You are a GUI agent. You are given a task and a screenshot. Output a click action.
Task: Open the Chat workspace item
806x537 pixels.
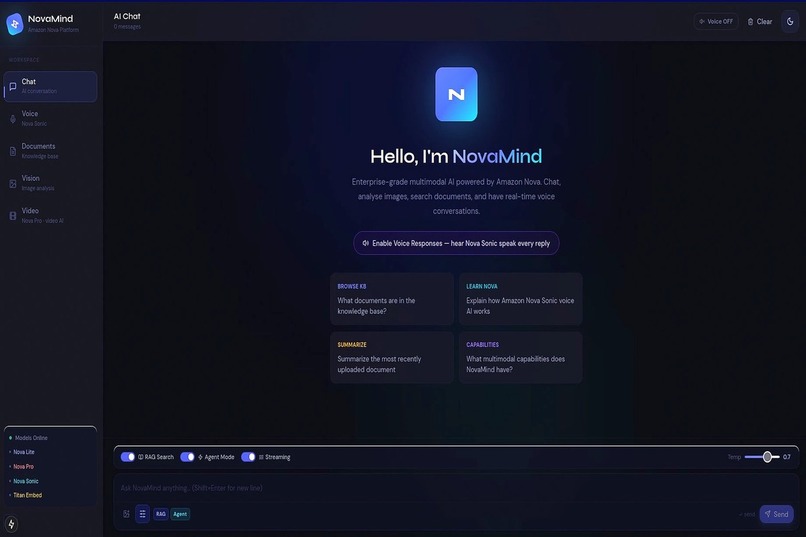pyautogui.click(x=50, y=86)
